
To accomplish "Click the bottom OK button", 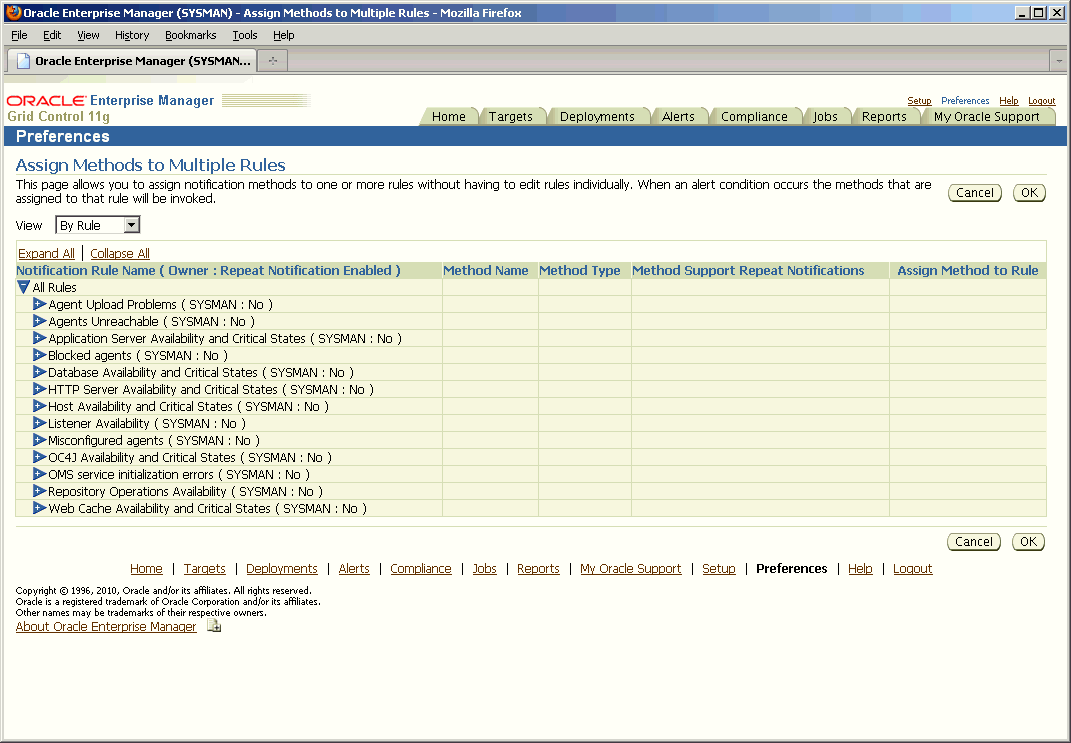I will [x=1029, y=542].
